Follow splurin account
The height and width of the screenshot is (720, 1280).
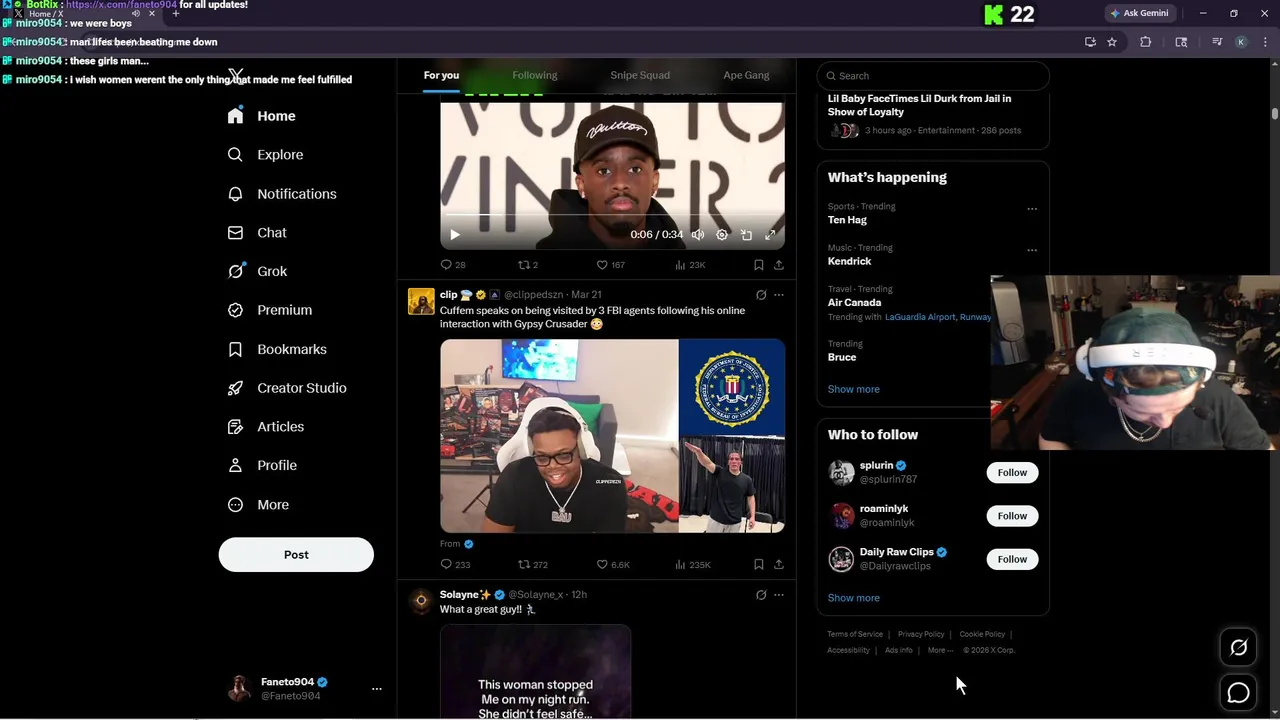[x=1012, y=473]
